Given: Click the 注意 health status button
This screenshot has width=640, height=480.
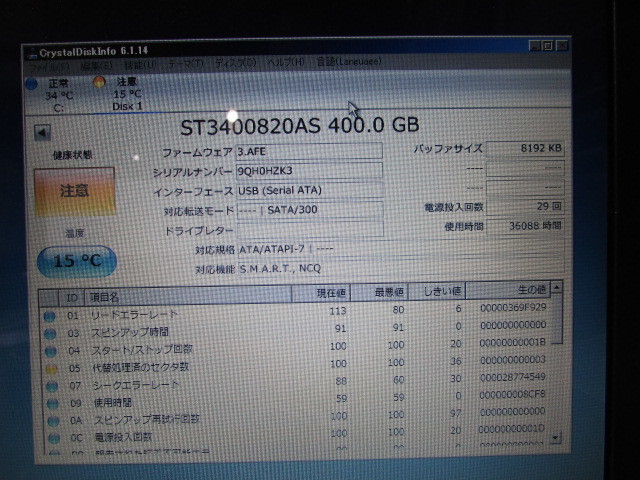Looking at the screenshot, I should [x=74, y=191].
